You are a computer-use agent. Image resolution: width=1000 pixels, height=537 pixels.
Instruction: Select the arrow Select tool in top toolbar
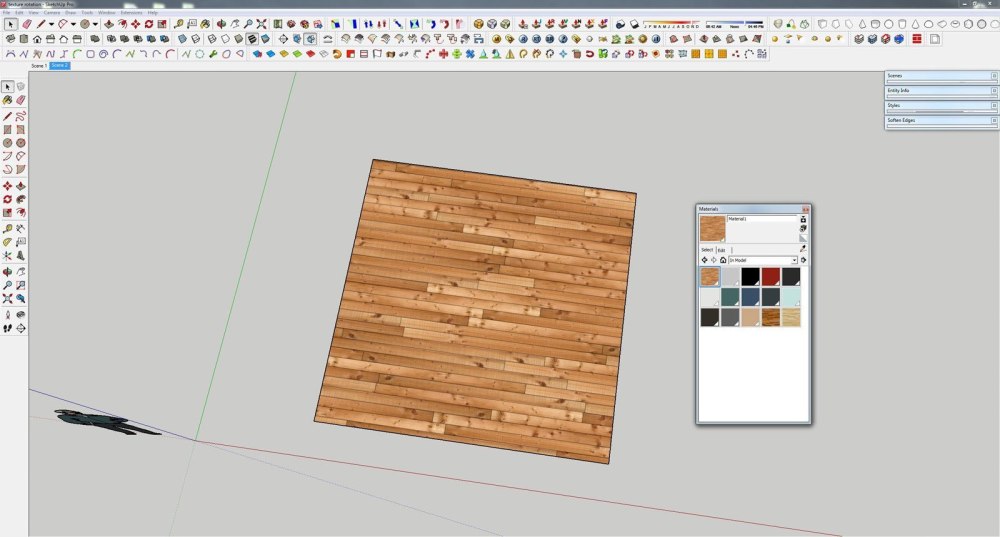[10, 24]
